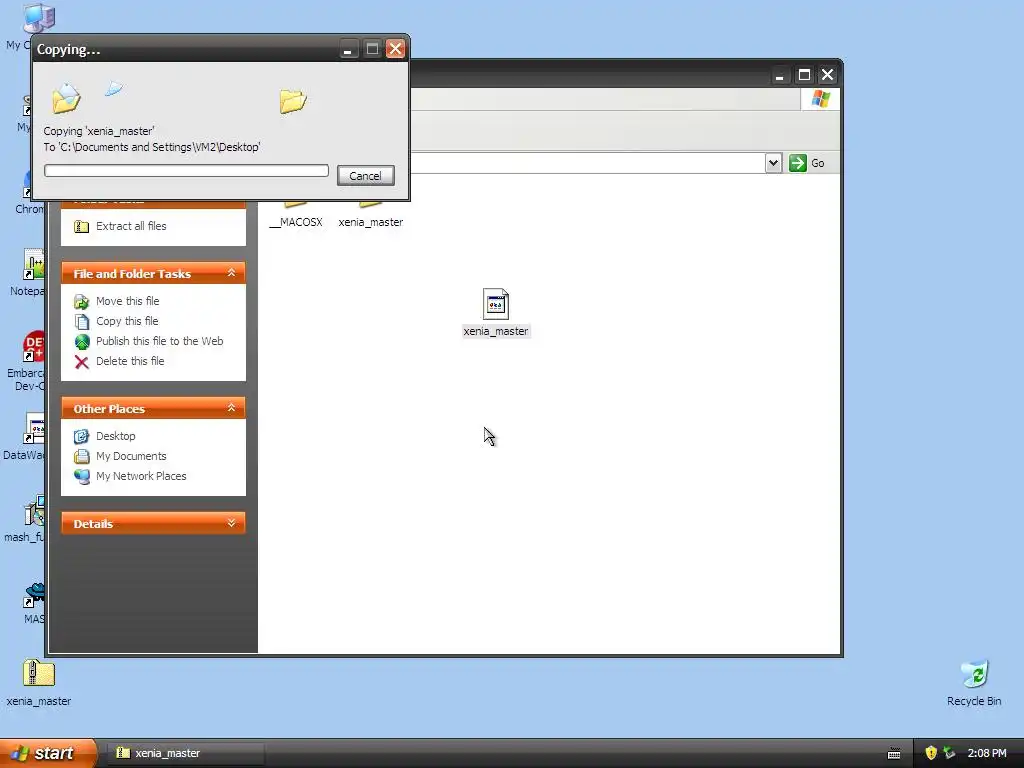Click Copy this file link
Viewport: 1024px width, 768px height.
click(x=127, y=321)
